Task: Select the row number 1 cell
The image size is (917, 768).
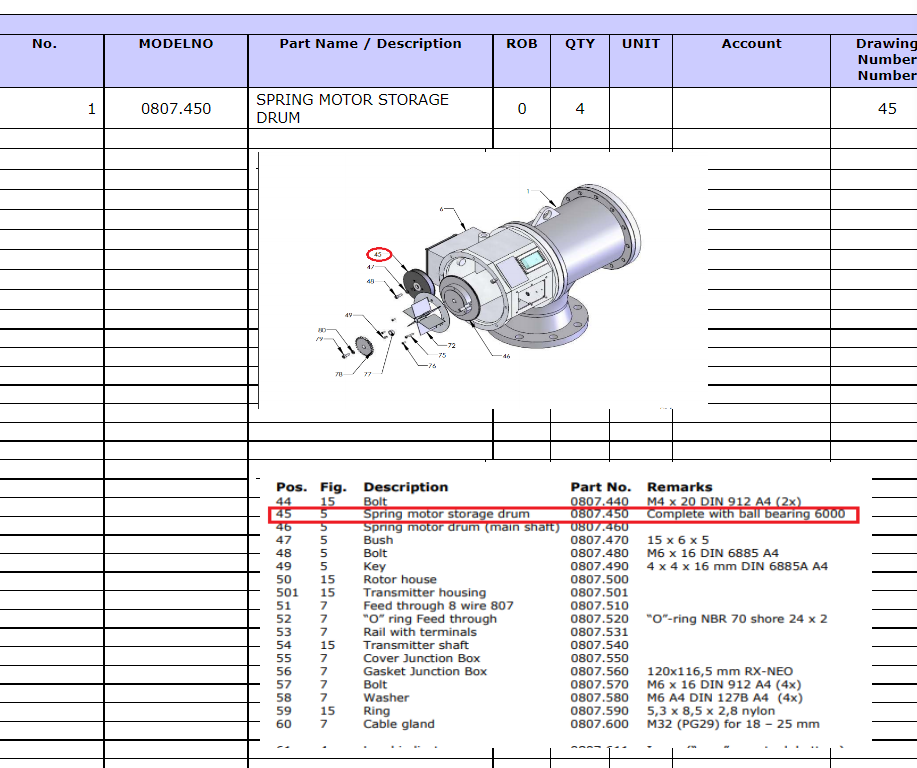Action: click(52, 108)
